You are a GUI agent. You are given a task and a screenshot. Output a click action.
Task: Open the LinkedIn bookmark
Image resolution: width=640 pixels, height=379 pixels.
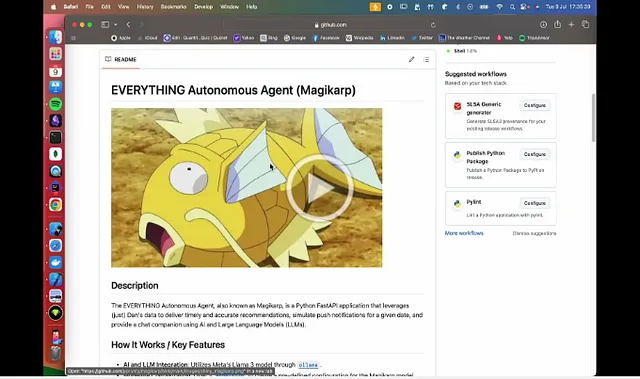pos(392,38)
